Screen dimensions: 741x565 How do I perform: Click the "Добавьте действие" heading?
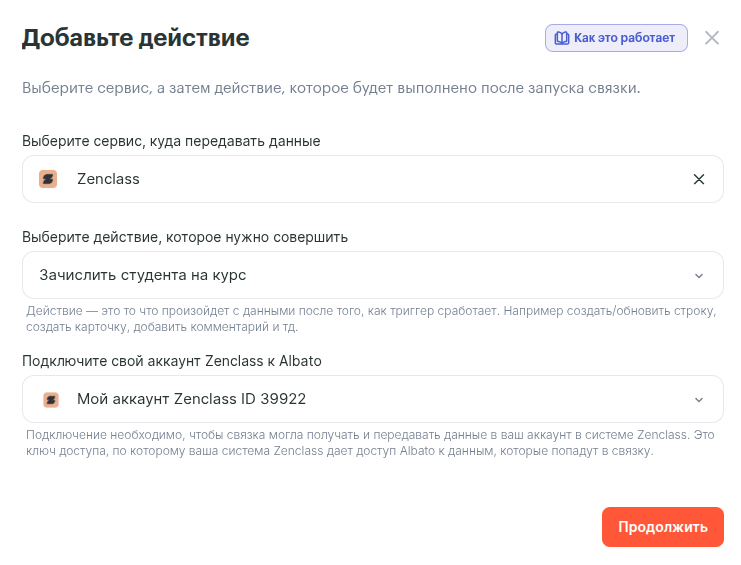(x=136, y=39)
